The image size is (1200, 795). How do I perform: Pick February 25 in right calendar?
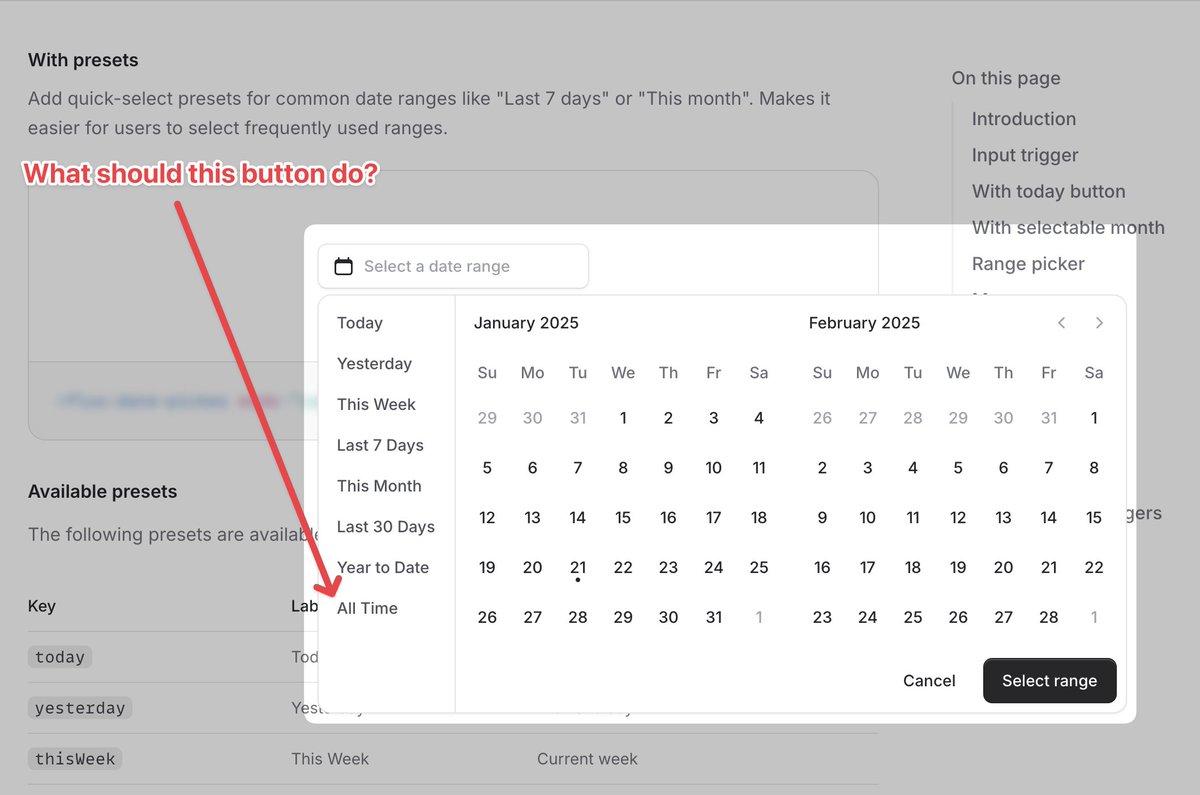click(913, 617)
